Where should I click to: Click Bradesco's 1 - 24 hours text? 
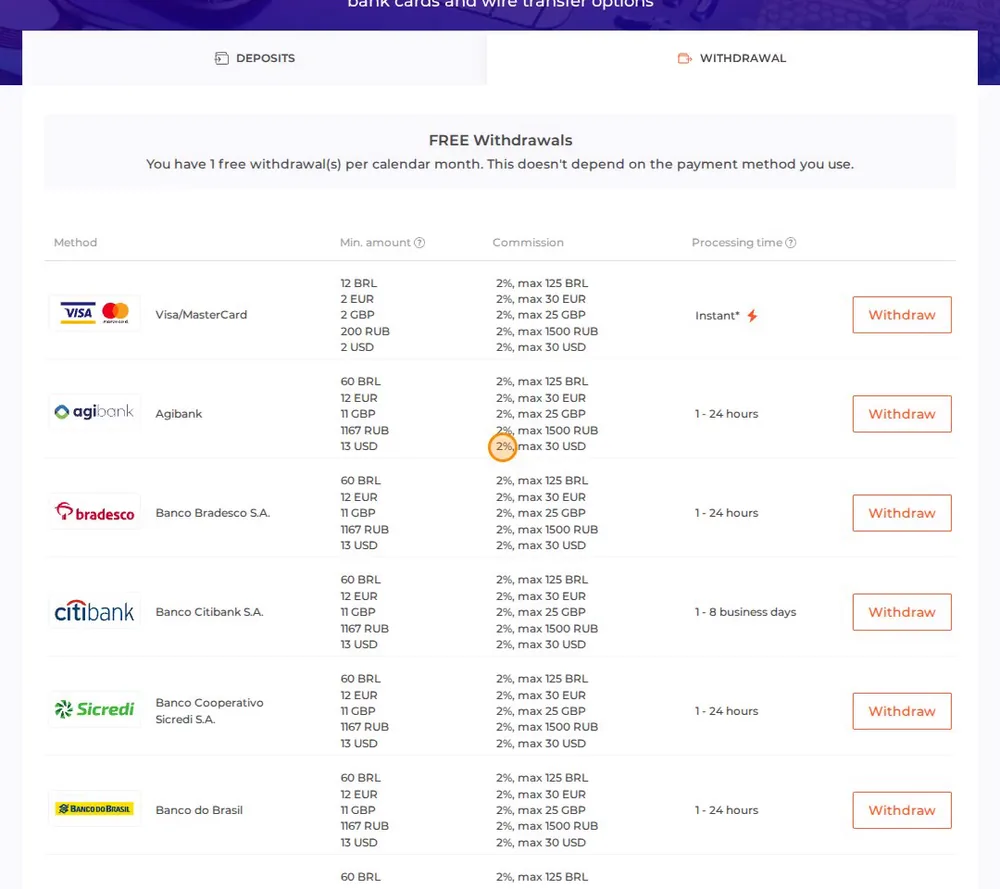(726, 513)
